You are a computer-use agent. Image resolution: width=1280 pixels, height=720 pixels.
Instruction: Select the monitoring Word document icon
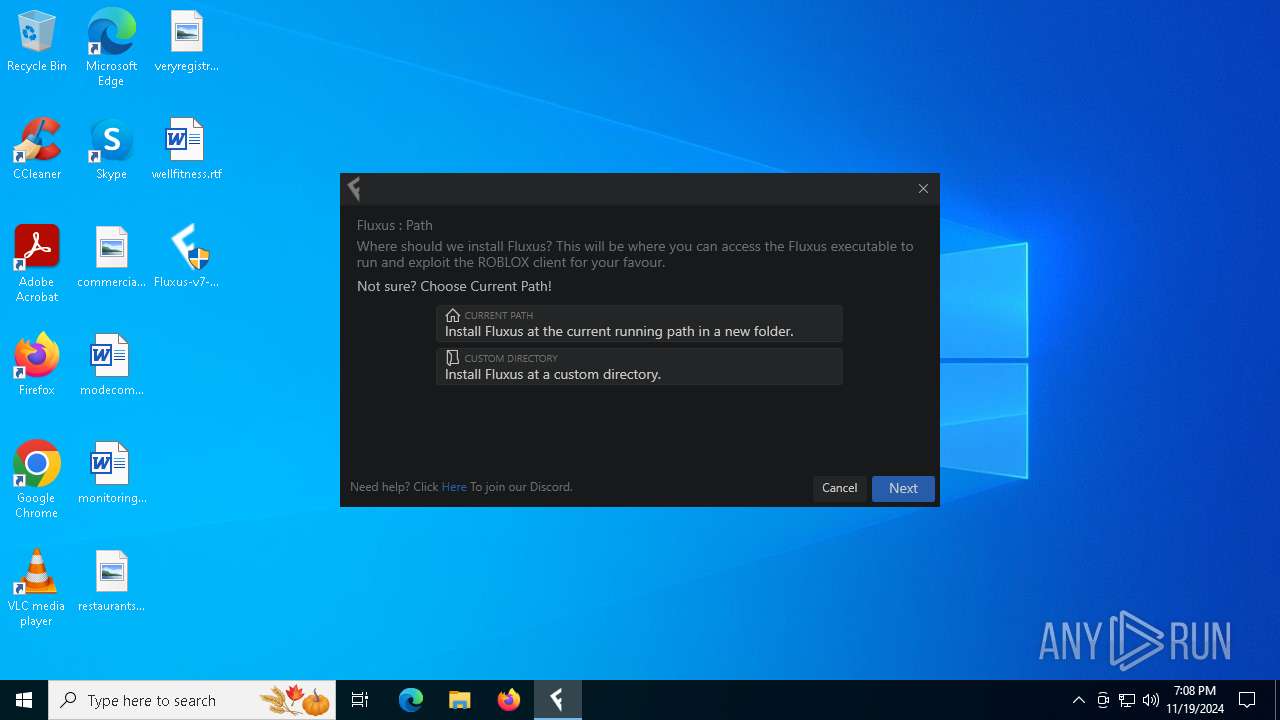tap(111, 474)
